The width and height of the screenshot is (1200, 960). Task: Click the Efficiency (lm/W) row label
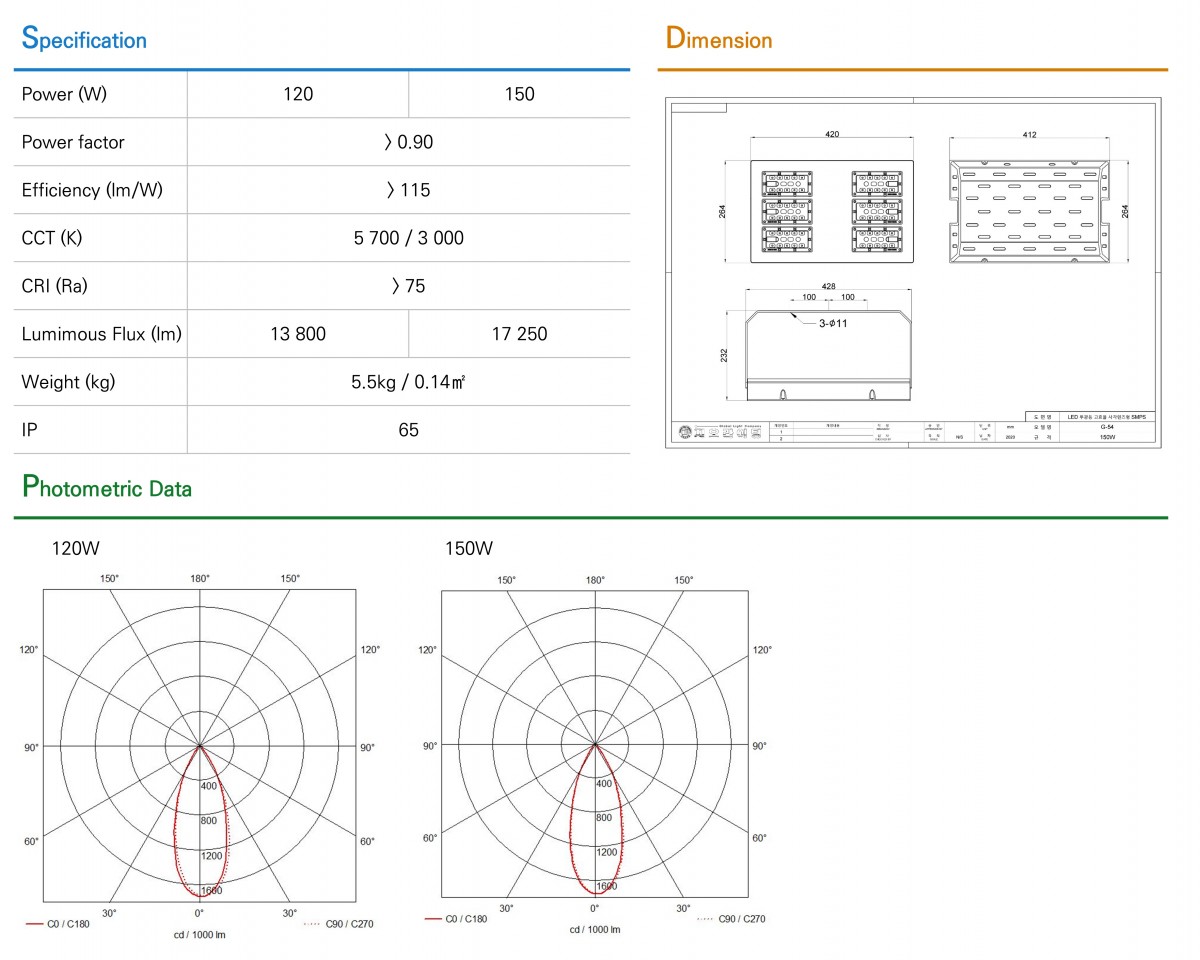click(92, 190)
